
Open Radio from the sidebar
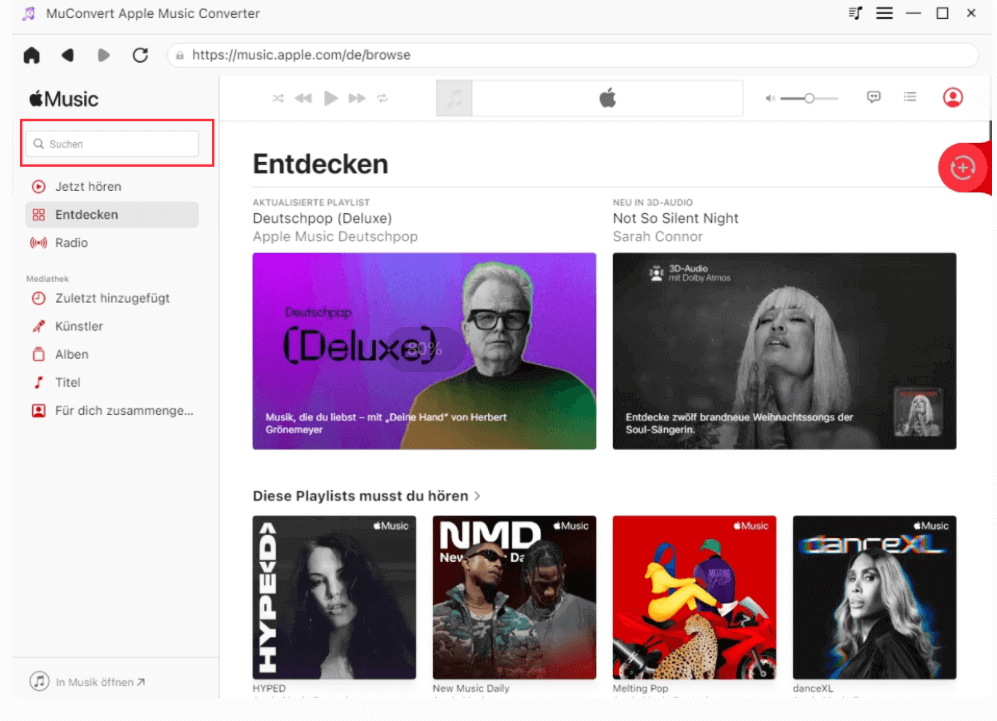(71, 243)
